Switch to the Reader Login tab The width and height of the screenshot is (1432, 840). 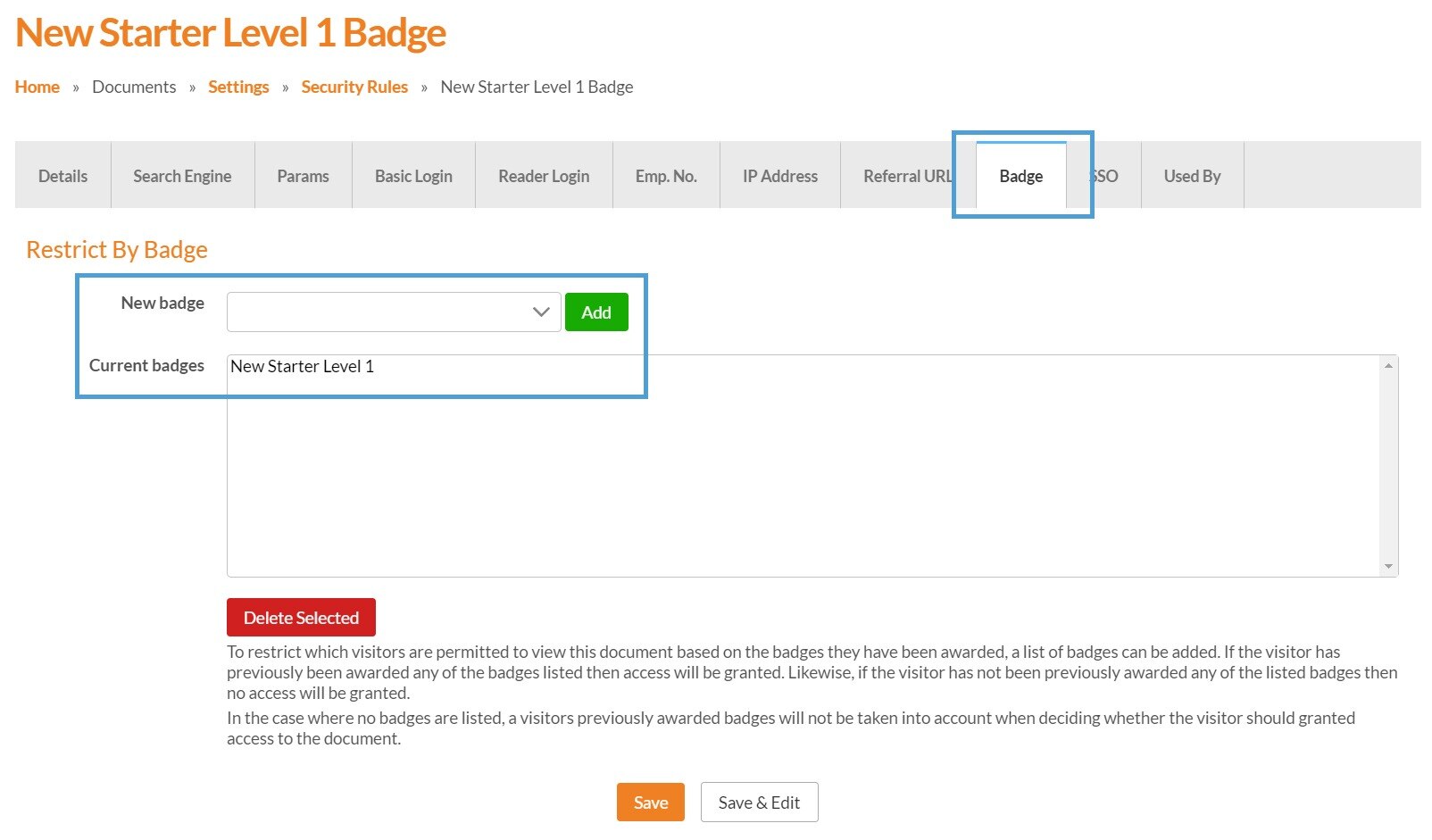(544, 176)
